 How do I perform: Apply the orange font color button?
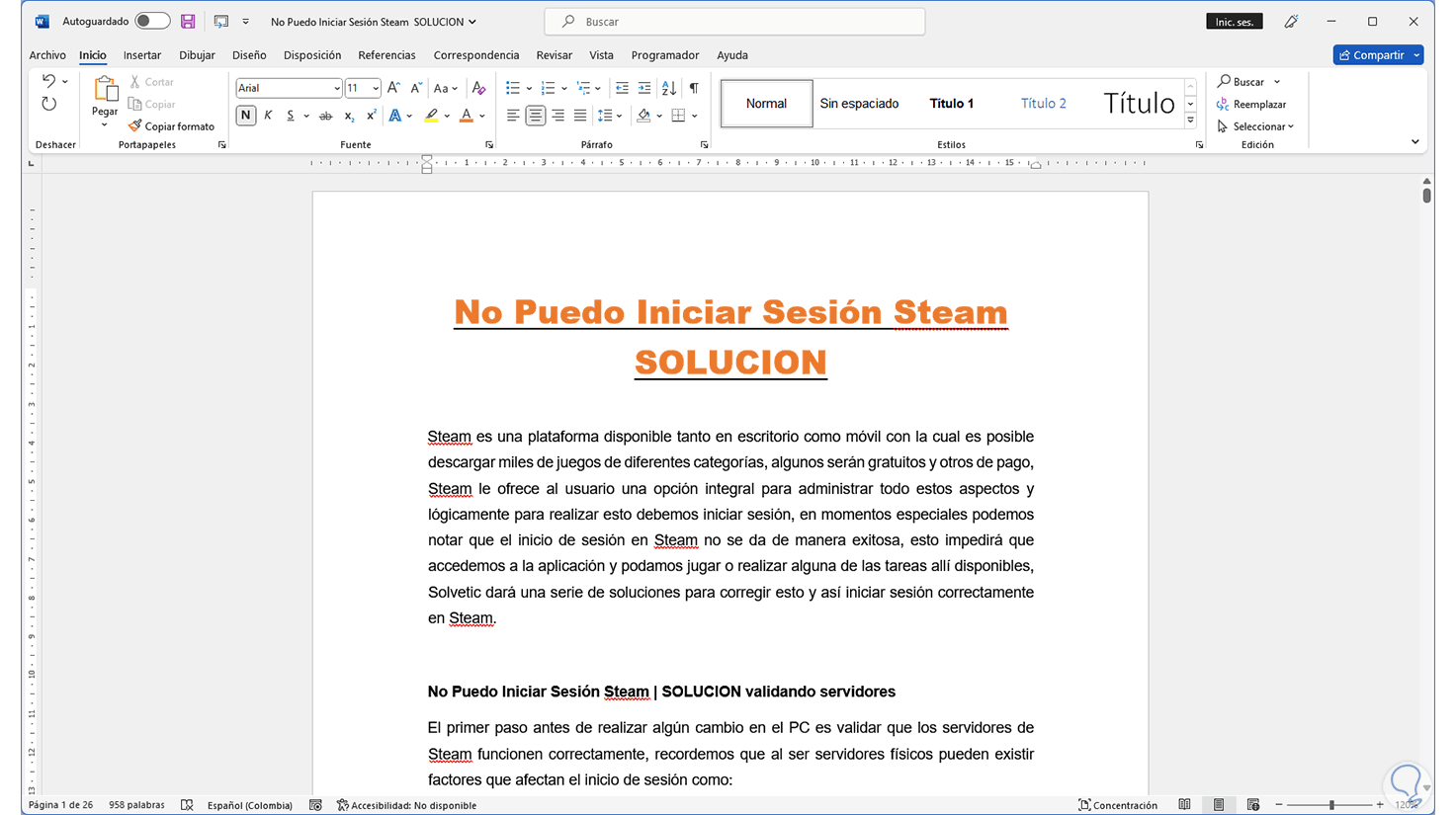pos(467,116)
